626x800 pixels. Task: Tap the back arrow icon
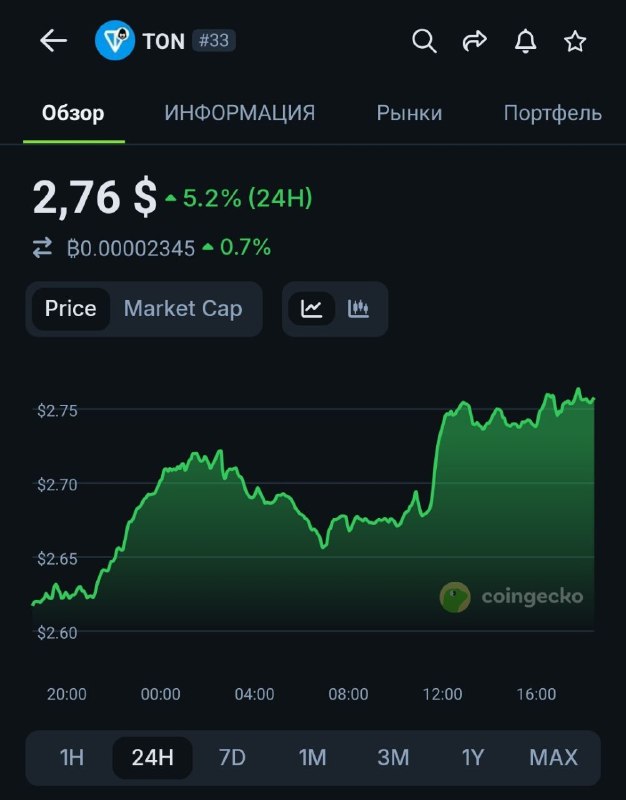click(x=53, y=41)
